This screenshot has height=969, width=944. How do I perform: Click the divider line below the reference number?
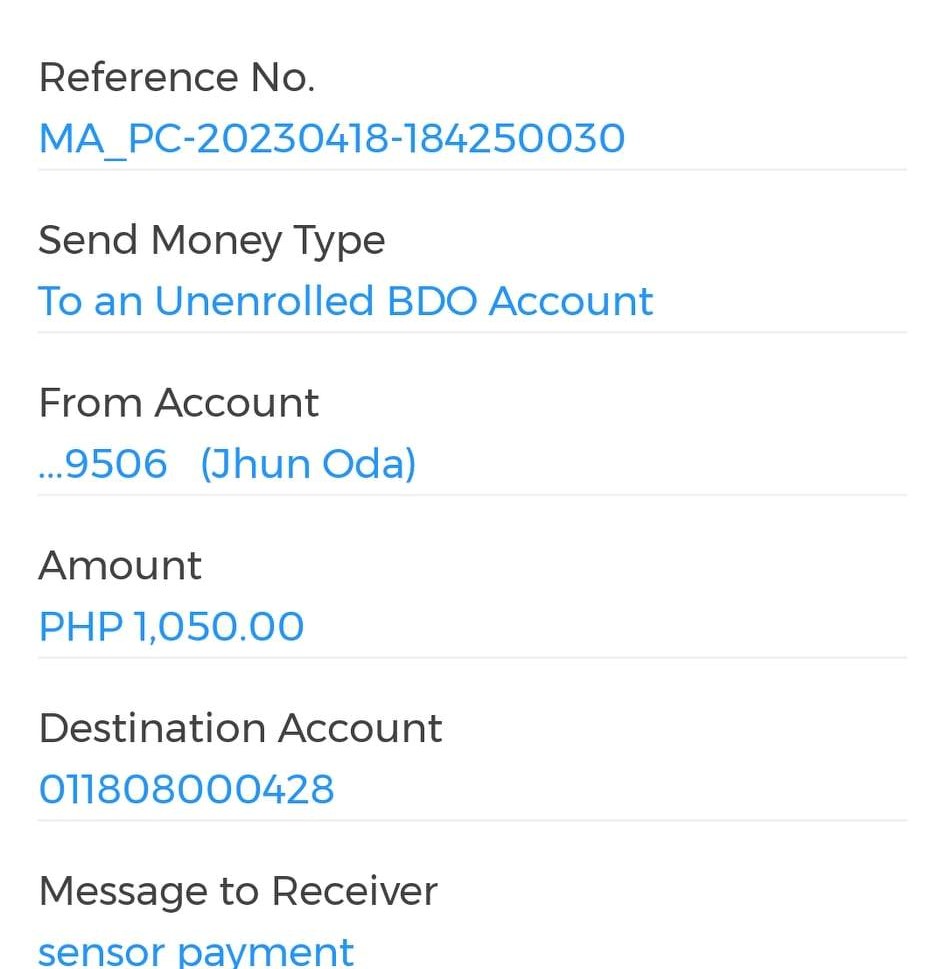coord(472,170)
